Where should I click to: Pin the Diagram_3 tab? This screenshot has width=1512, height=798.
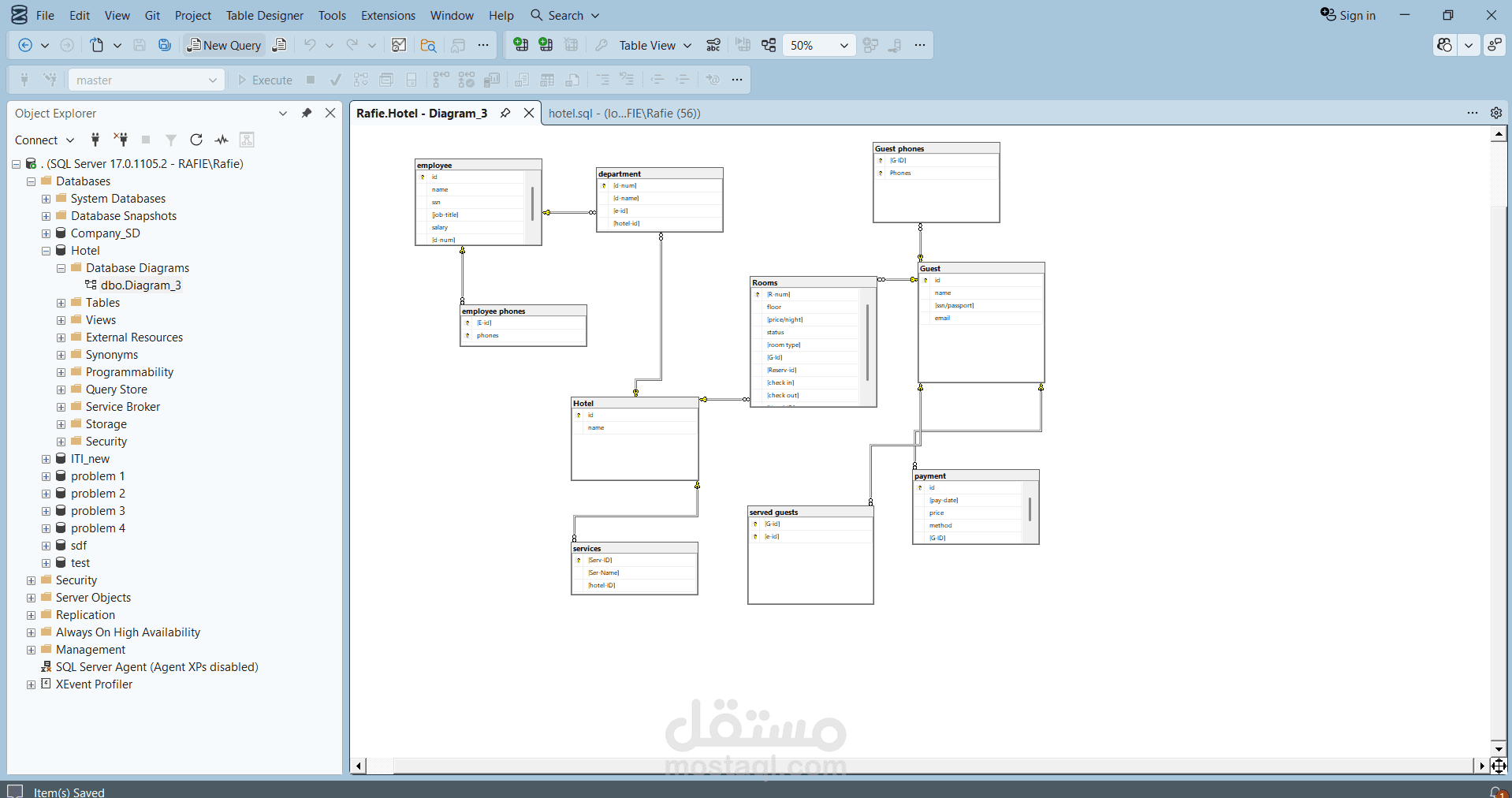point(505,113)
